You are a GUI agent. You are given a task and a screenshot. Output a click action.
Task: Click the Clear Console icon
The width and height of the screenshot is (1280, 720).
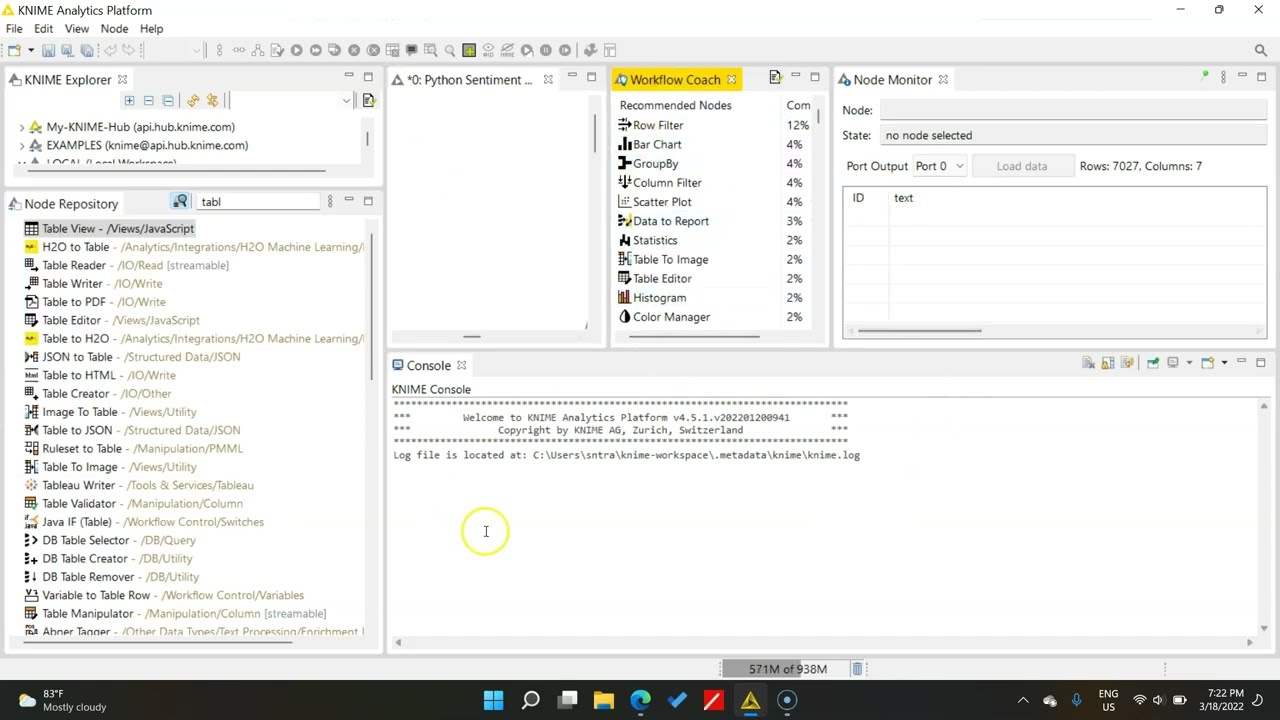click(1088, 363)
